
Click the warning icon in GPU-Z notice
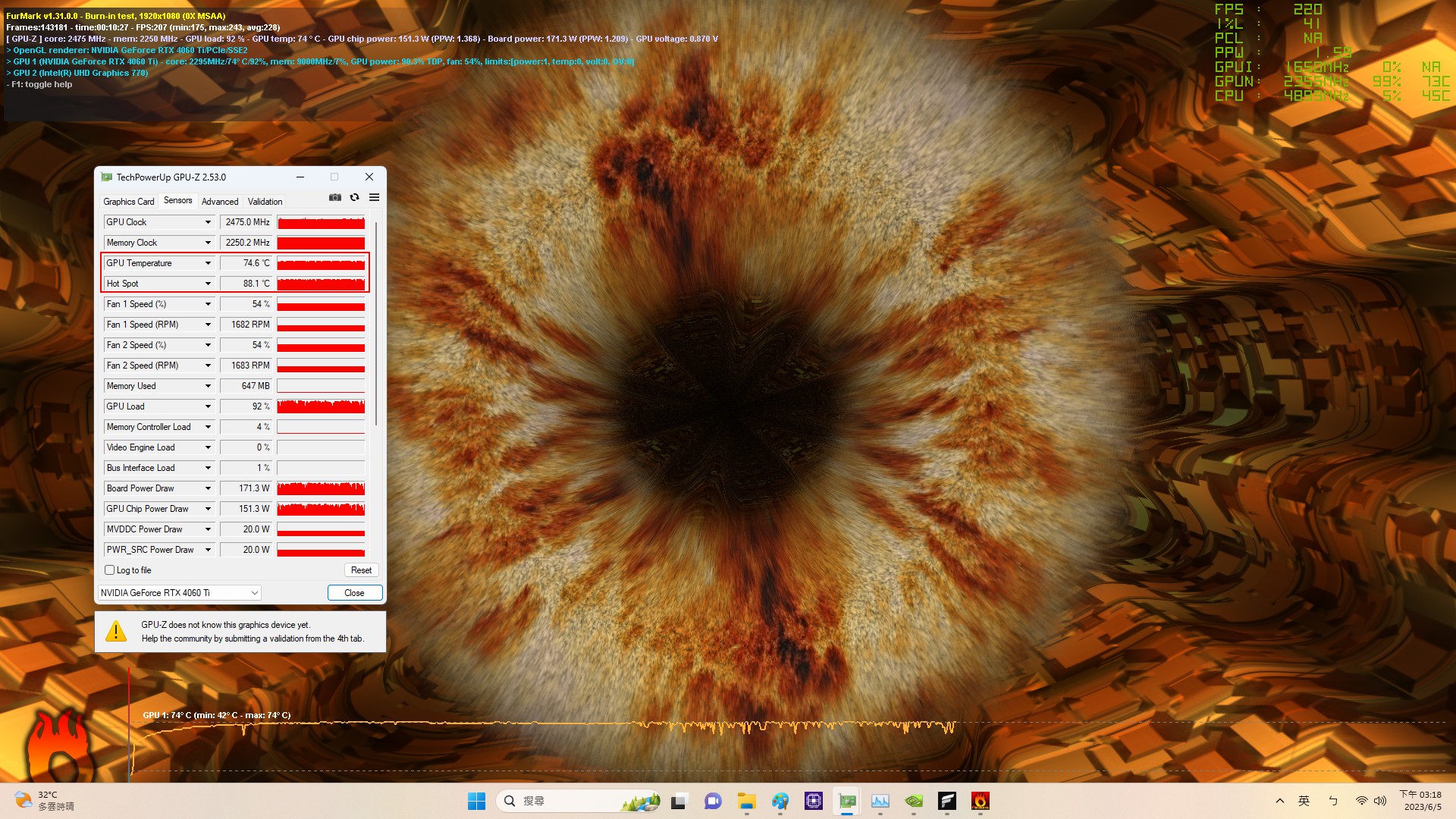coord(116,631)
